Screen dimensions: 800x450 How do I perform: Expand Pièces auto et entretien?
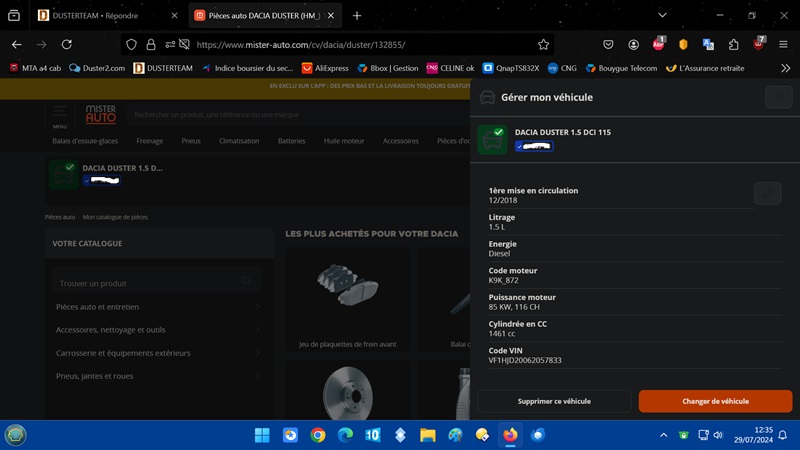pyautogui.click(x=158, y=307)
